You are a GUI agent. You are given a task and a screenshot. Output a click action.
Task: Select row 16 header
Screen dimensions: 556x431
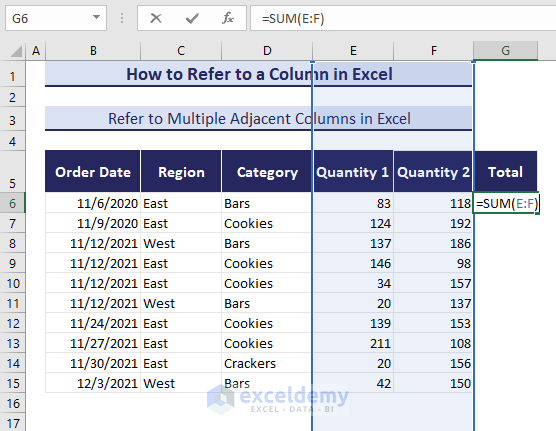coord(13,403)
